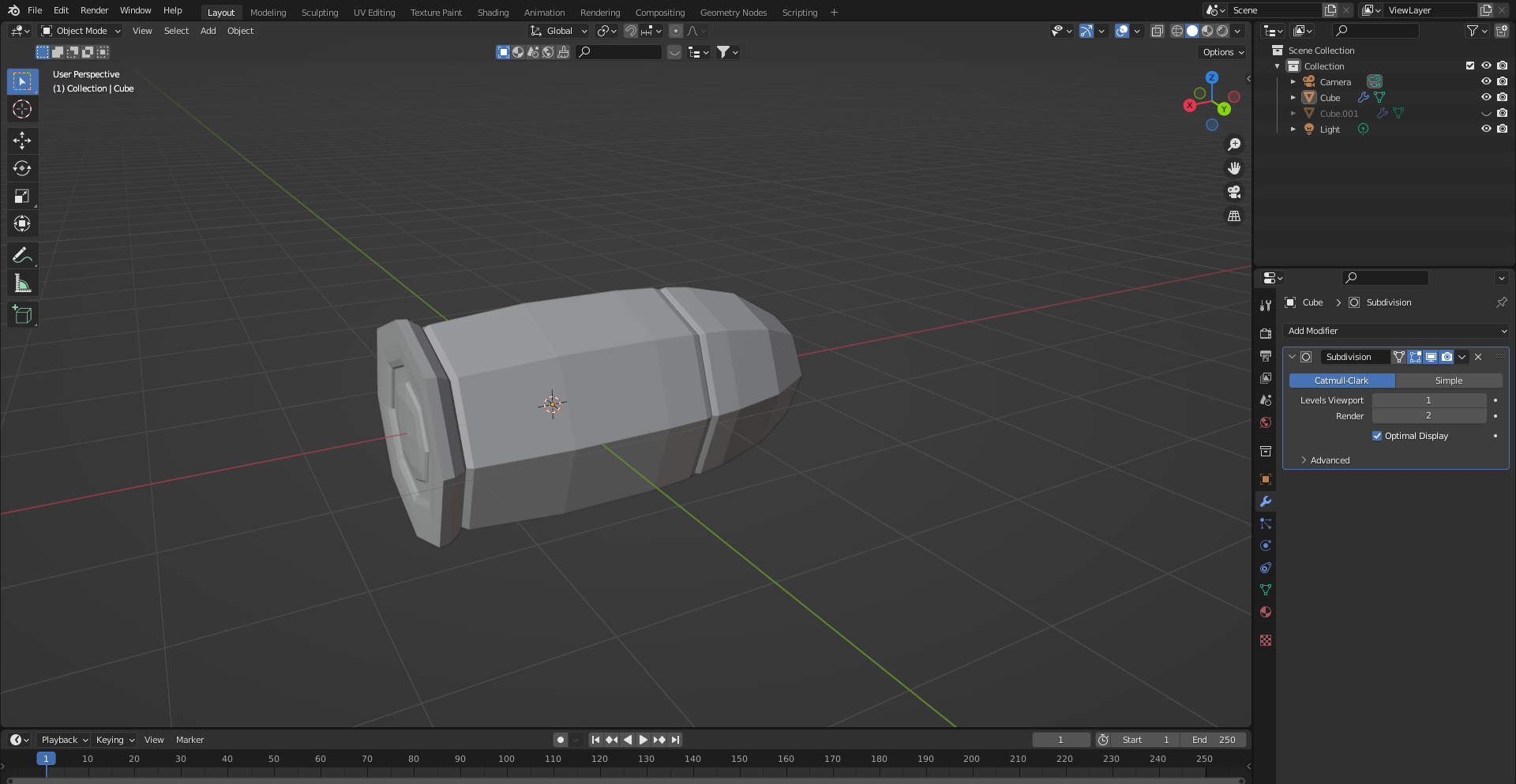Switch the modifier to Simple subdivision
Image resolution: width=1516 pixels, height=784 pixels.
tap(1449, 380)
